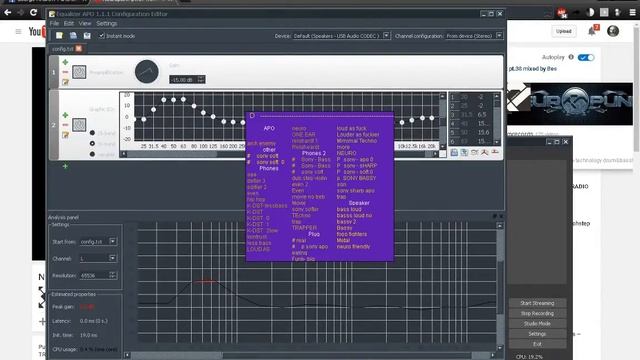Screen dimensions: 640x360
Task: Go back in the browser
Action: [x=7, y=12]
